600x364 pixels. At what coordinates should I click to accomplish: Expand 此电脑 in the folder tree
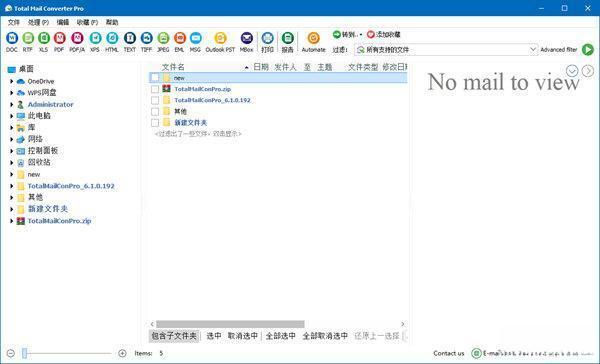point(11,116)
